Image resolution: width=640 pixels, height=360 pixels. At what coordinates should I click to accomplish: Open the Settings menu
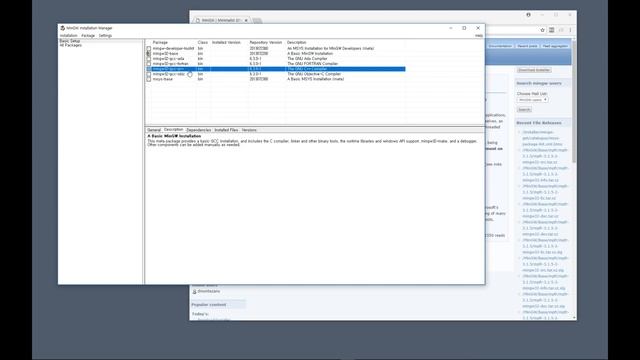tap(105, 36)
